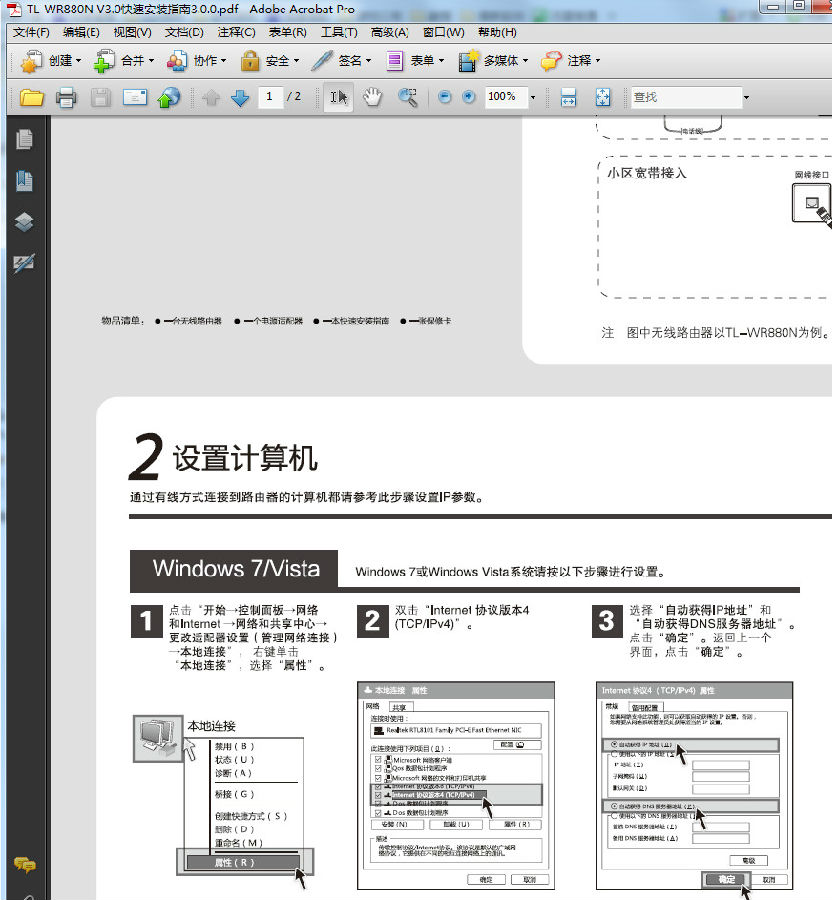Click the zoom in plus icon
Screen dimensions: 832x900
click(x=469, y=97)
